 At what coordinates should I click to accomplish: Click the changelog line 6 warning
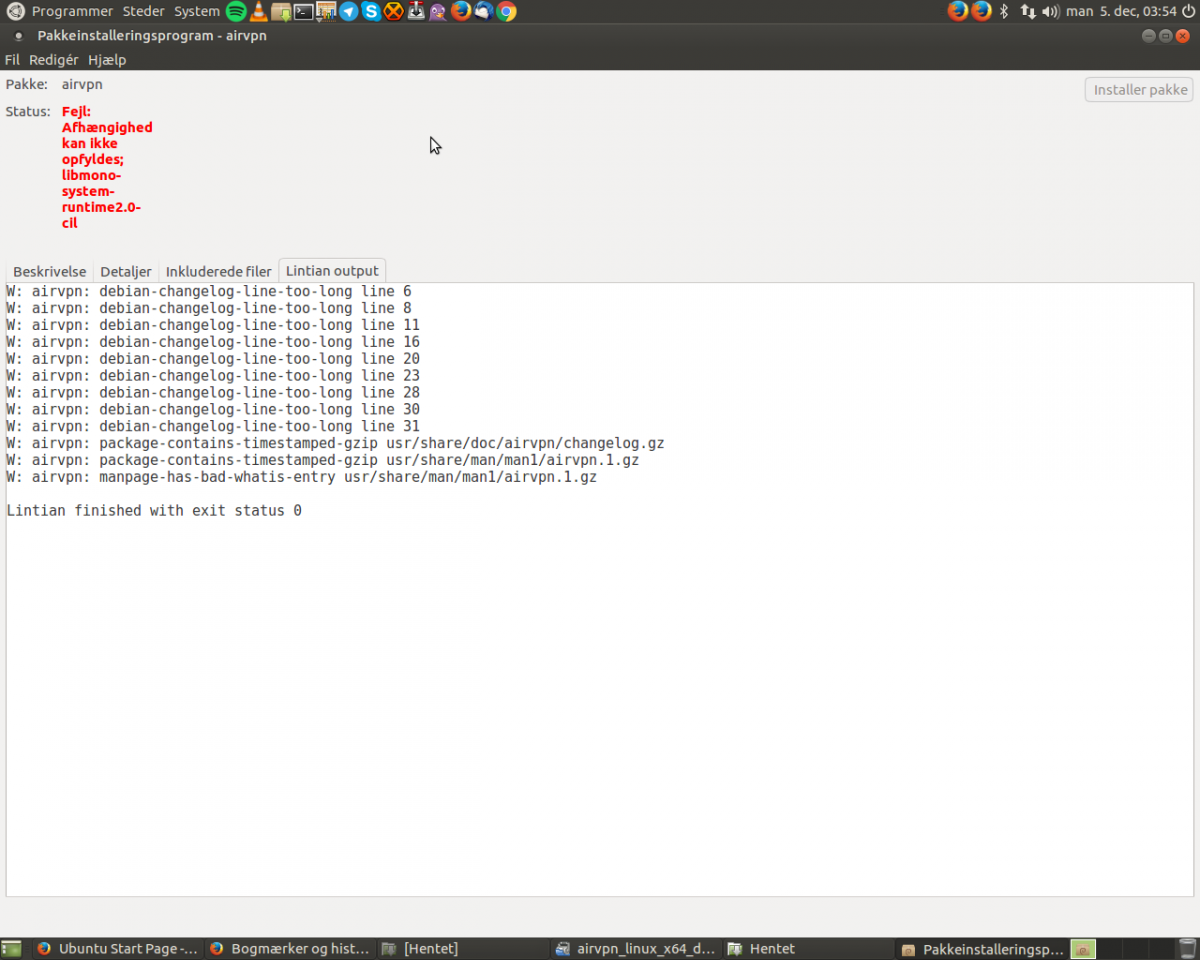(209, 291)
